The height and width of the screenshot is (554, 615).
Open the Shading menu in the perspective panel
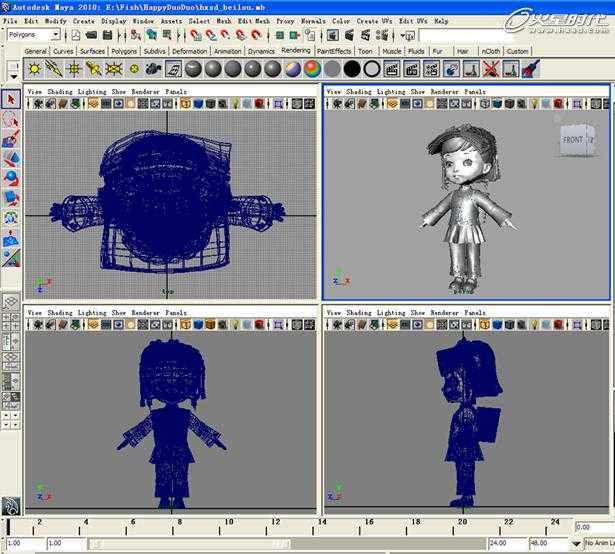click(358, 92)
